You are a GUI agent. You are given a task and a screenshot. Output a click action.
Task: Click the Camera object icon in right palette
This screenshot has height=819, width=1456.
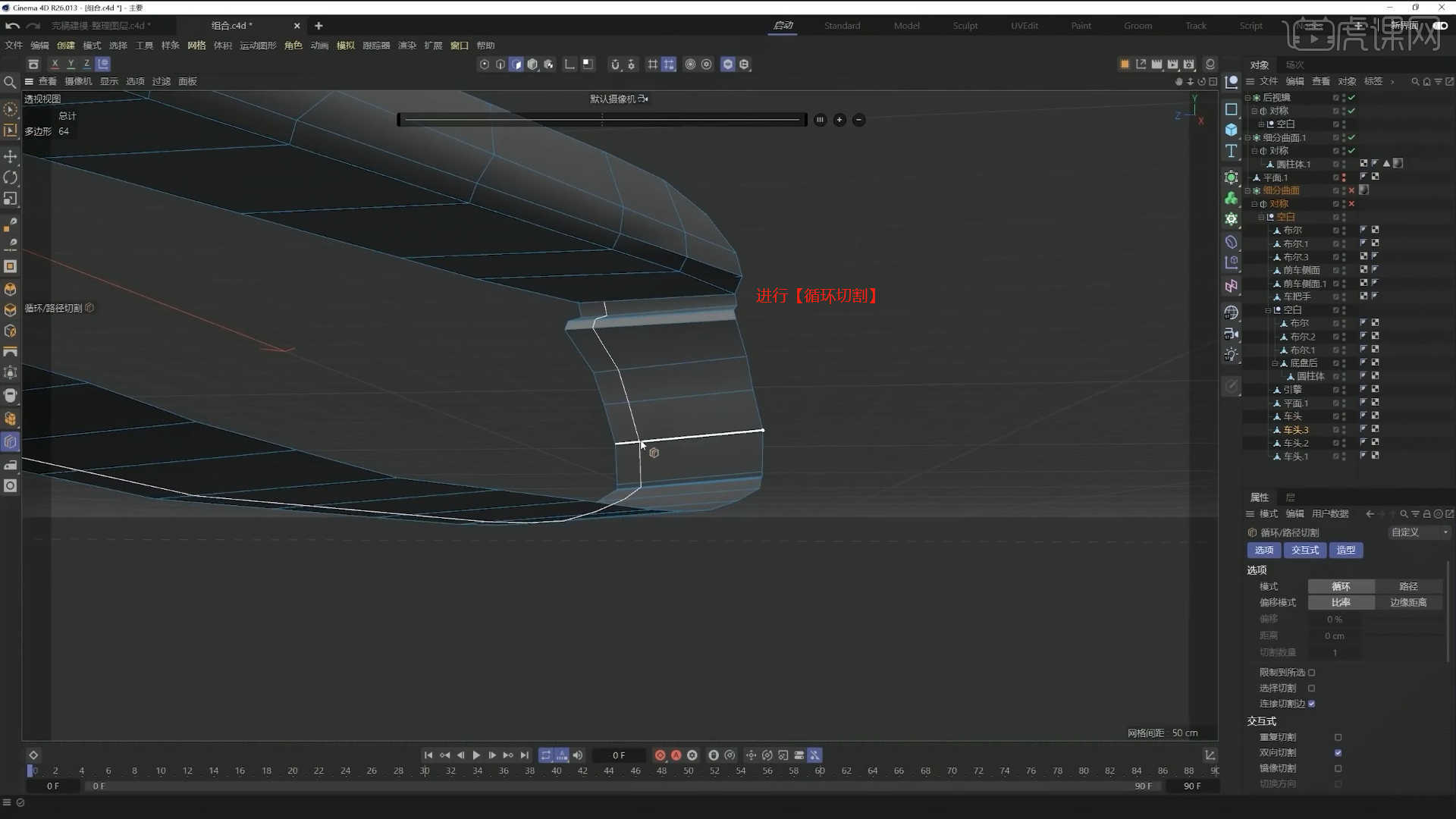tap(1232, 334)
